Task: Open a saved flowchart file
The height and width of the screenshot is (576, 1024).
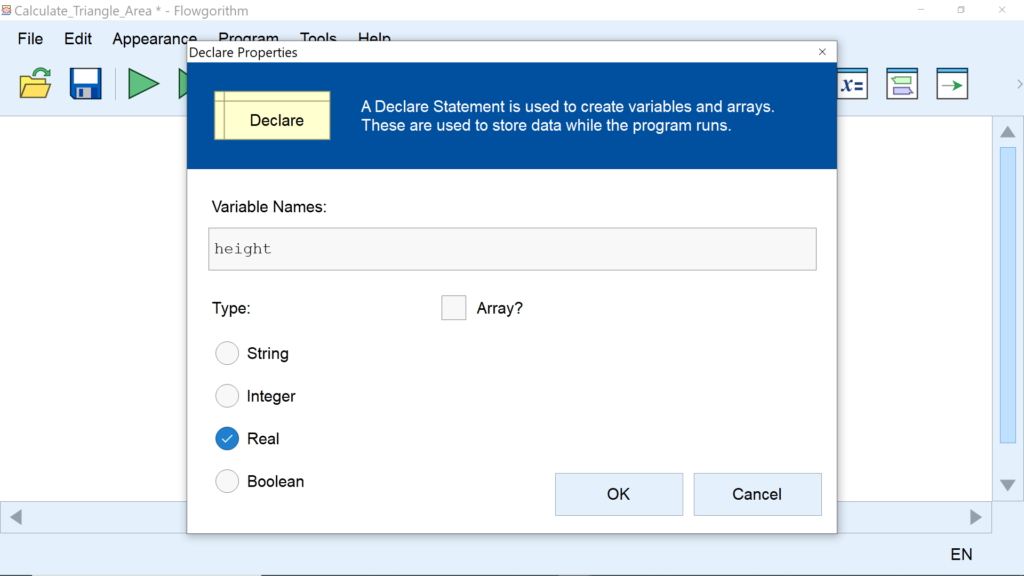Action: (x=34, y=84)
